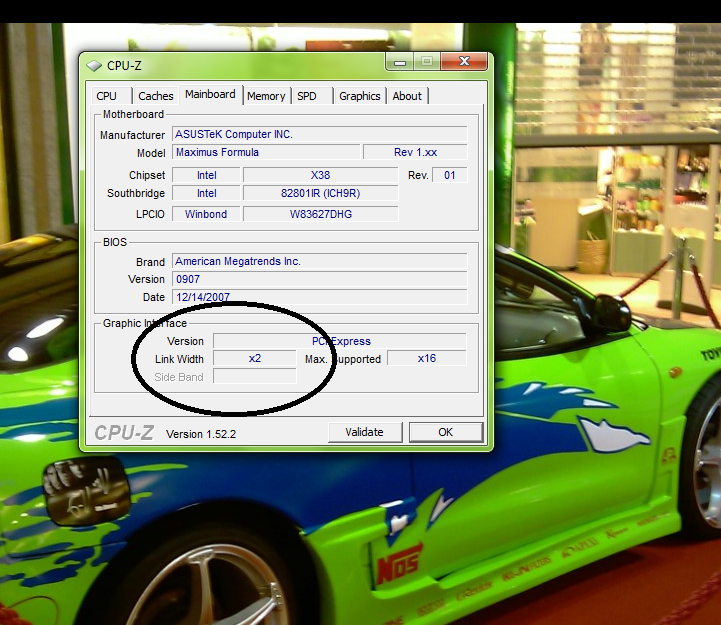Minimize the CPU-Z window
721x625 pixels.
point(400,62)
